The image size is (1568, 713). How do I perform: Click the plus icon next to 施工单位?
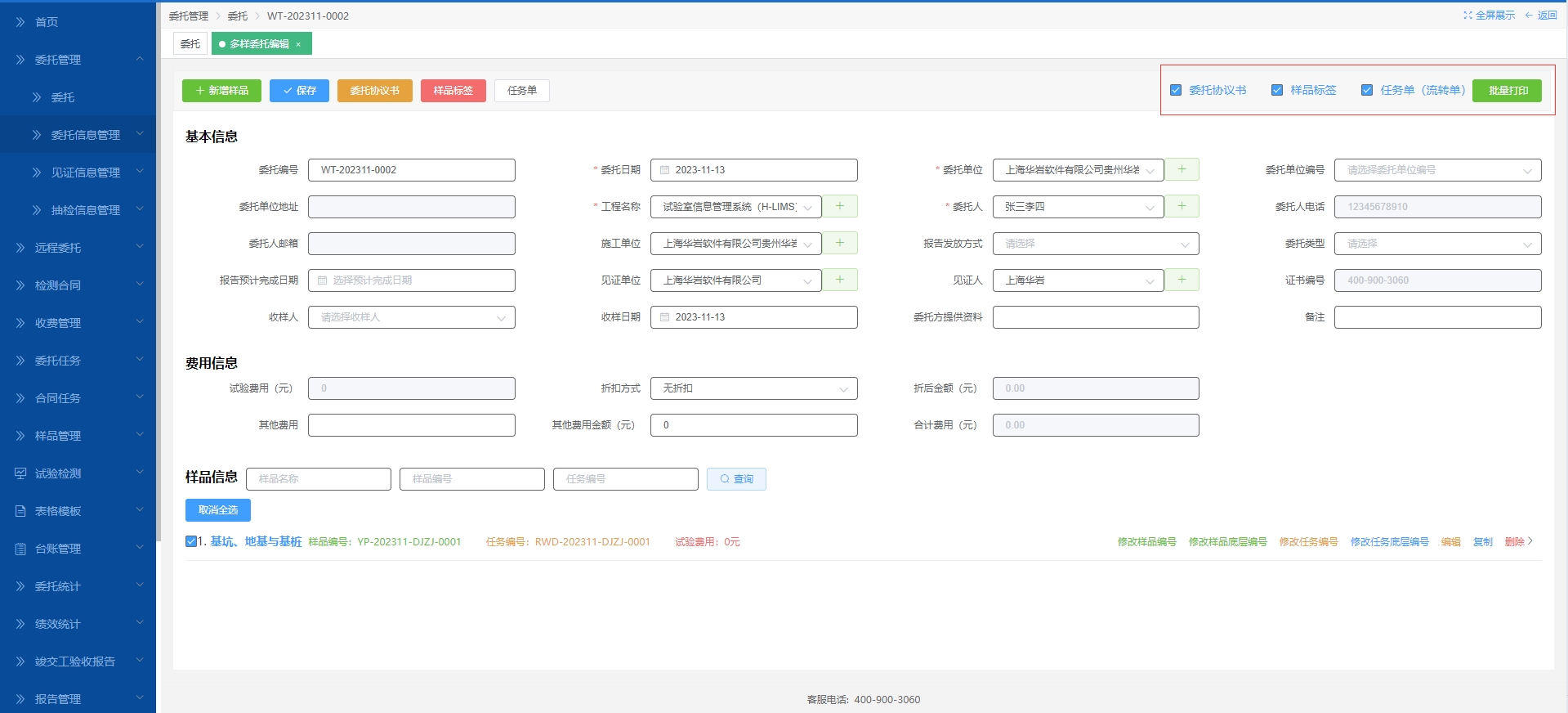(839, 243)
